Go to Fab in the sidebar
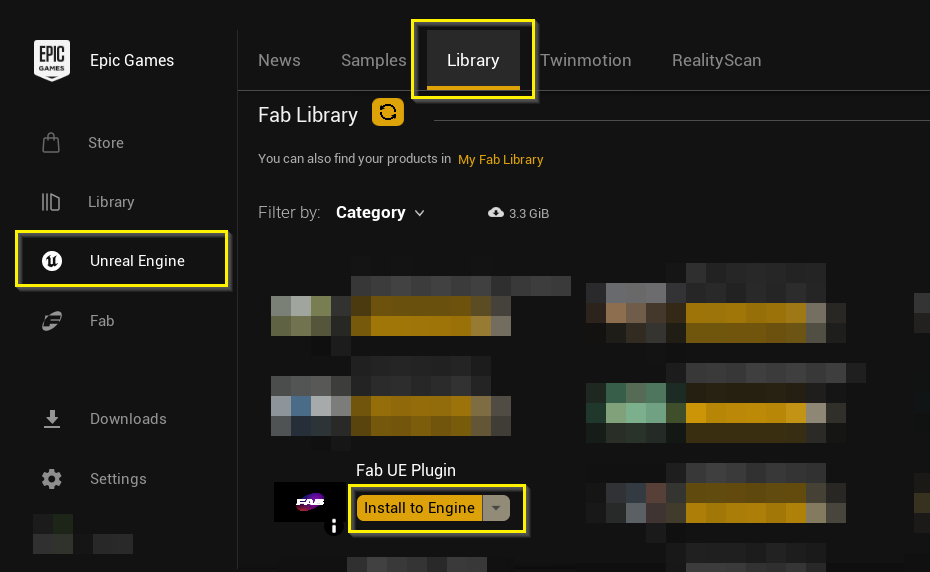This screenshot has height=572, width=930. coord(51,321)
